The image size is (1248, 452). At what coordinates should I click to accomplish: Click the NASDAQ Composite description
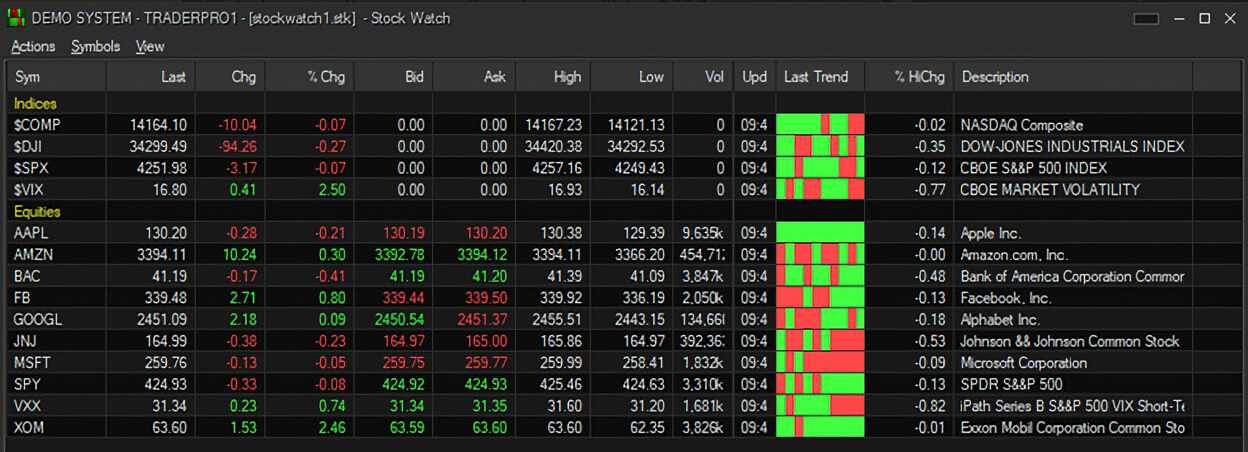(x=1022, y=125)
